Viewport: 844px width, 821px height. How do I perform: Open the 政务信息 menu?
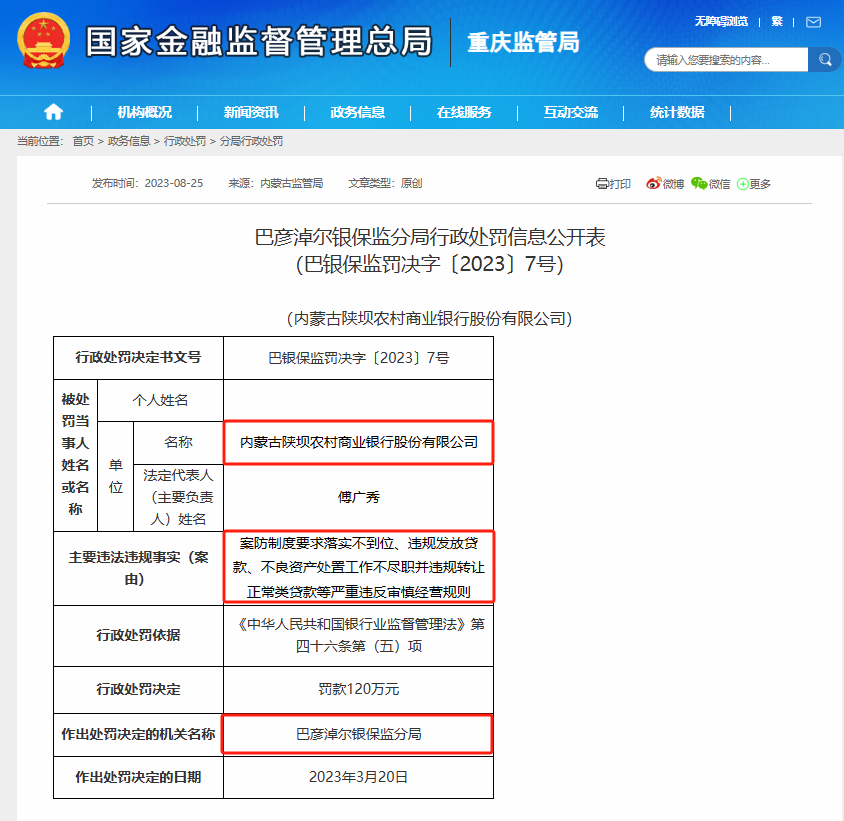click(x=357, y=112)
